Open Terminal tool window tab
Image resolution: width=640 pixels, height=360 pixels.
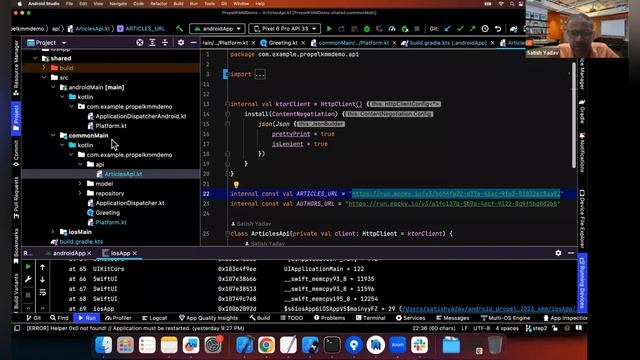coord(371,318)
